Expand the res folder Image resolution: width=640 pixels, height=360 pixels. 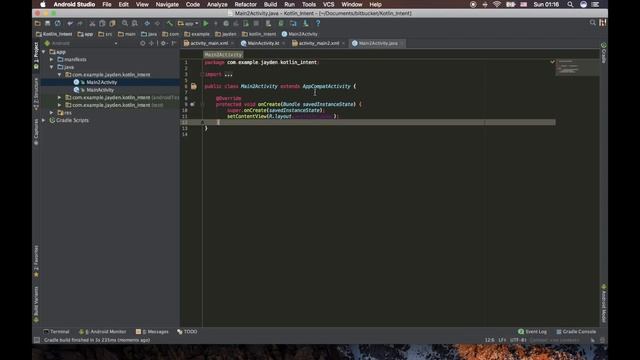51,113
